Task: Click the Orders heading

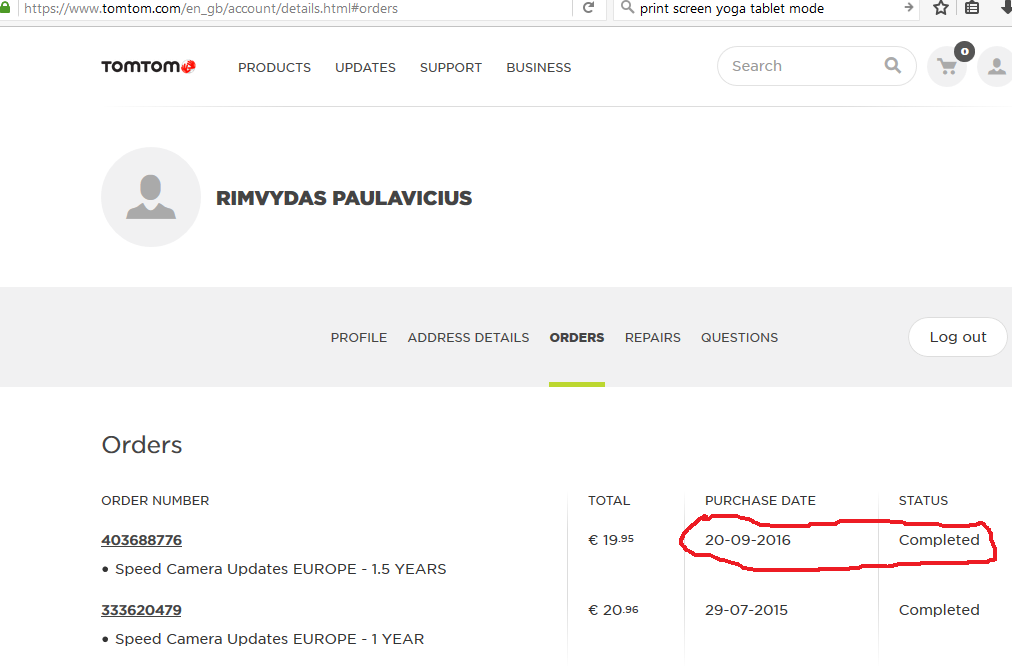Action: [142, 445]
